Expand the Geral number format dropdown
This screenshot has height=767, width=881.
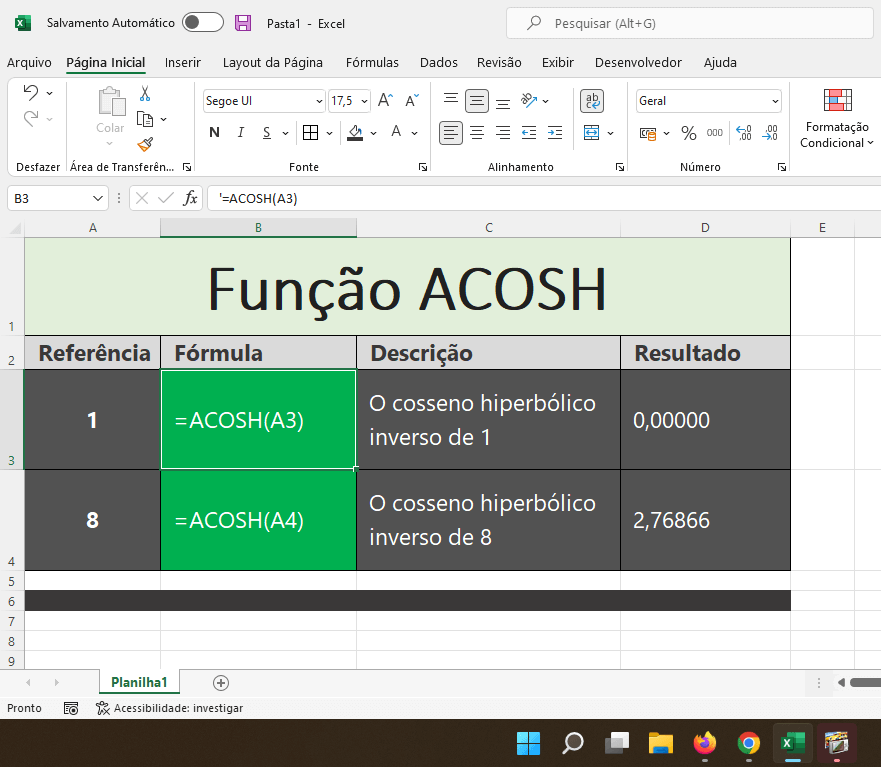(775, 101)
